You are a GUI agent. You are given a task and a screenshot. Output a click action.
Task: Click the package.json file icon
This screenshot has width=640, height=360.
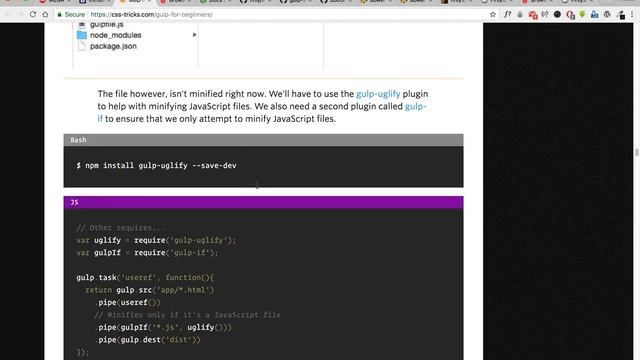(82, 46)
